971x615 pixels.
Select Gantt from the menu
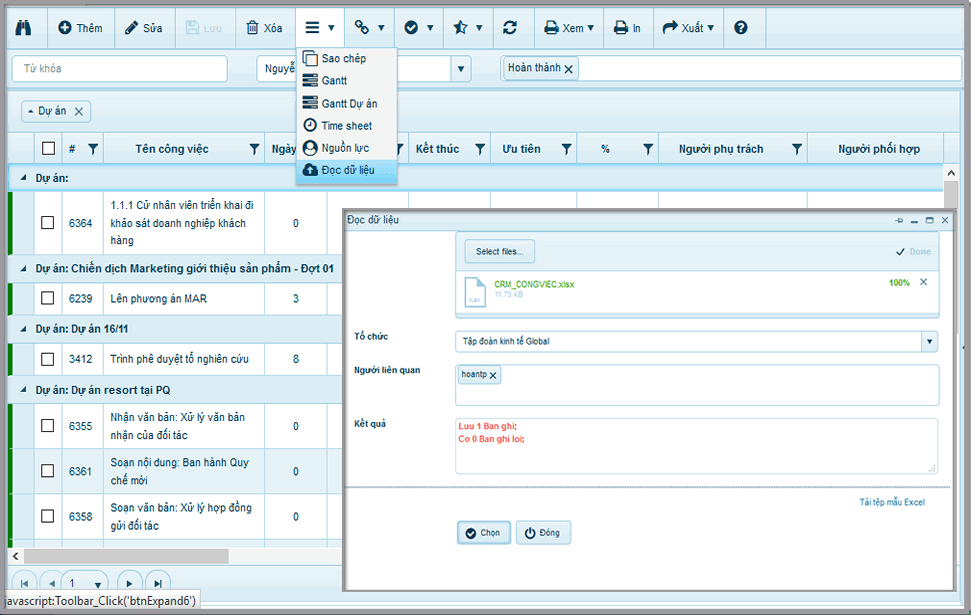pyautogui.click(x=346, y=81)
